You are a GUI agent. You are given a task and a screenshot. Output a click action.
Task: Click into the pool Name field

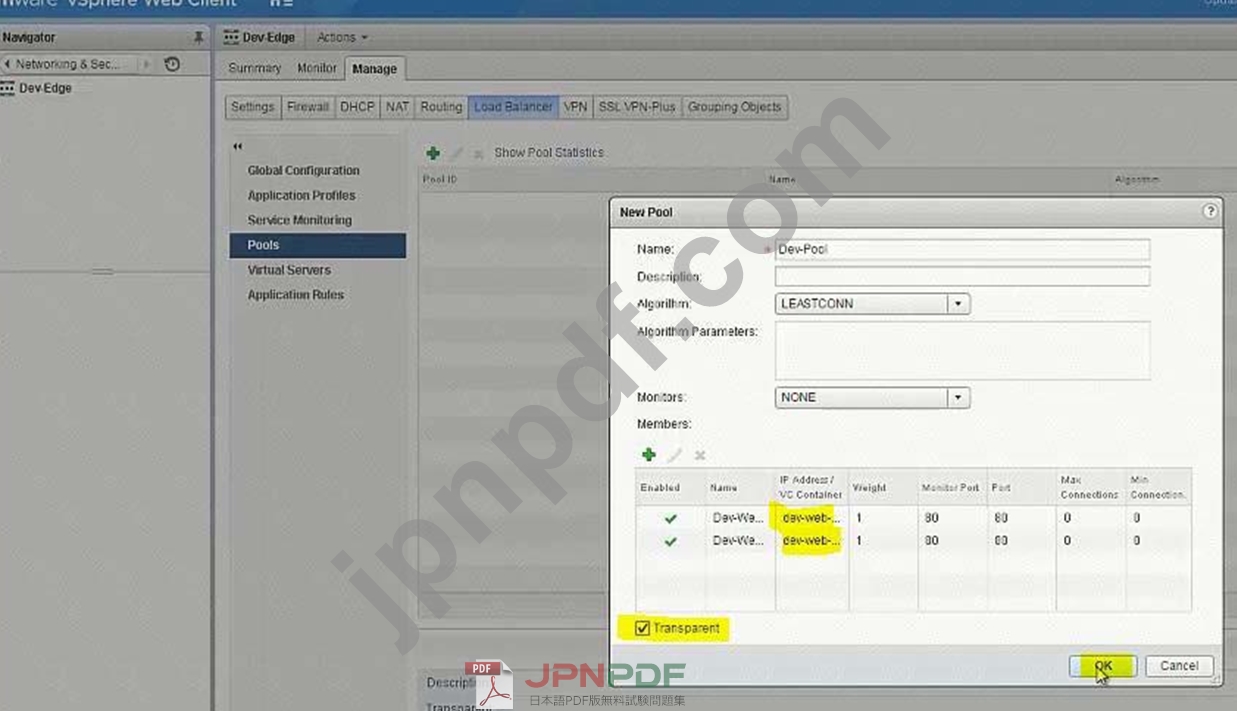tap(962, 249)
